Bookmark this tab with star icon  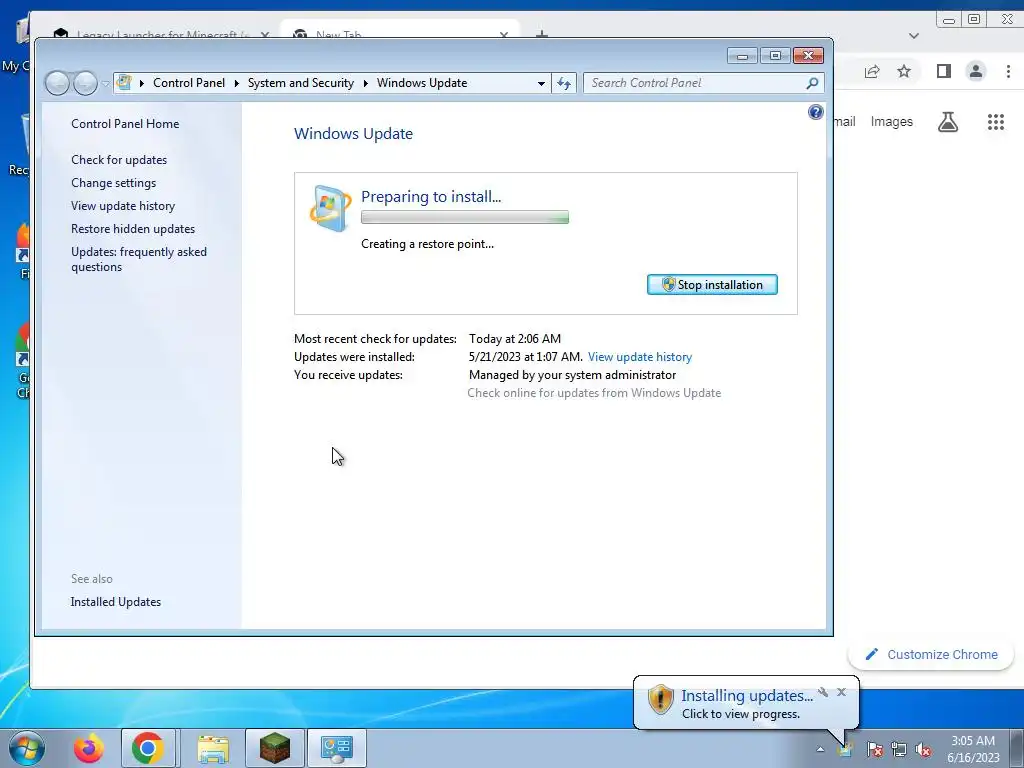904,71
